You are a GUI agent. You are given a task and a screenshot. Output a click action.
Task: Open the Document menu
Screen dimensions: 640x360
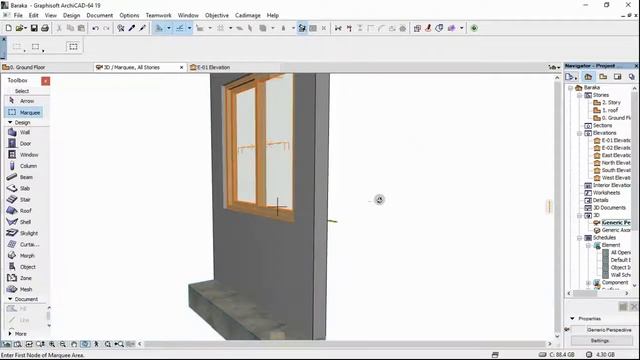100,15
